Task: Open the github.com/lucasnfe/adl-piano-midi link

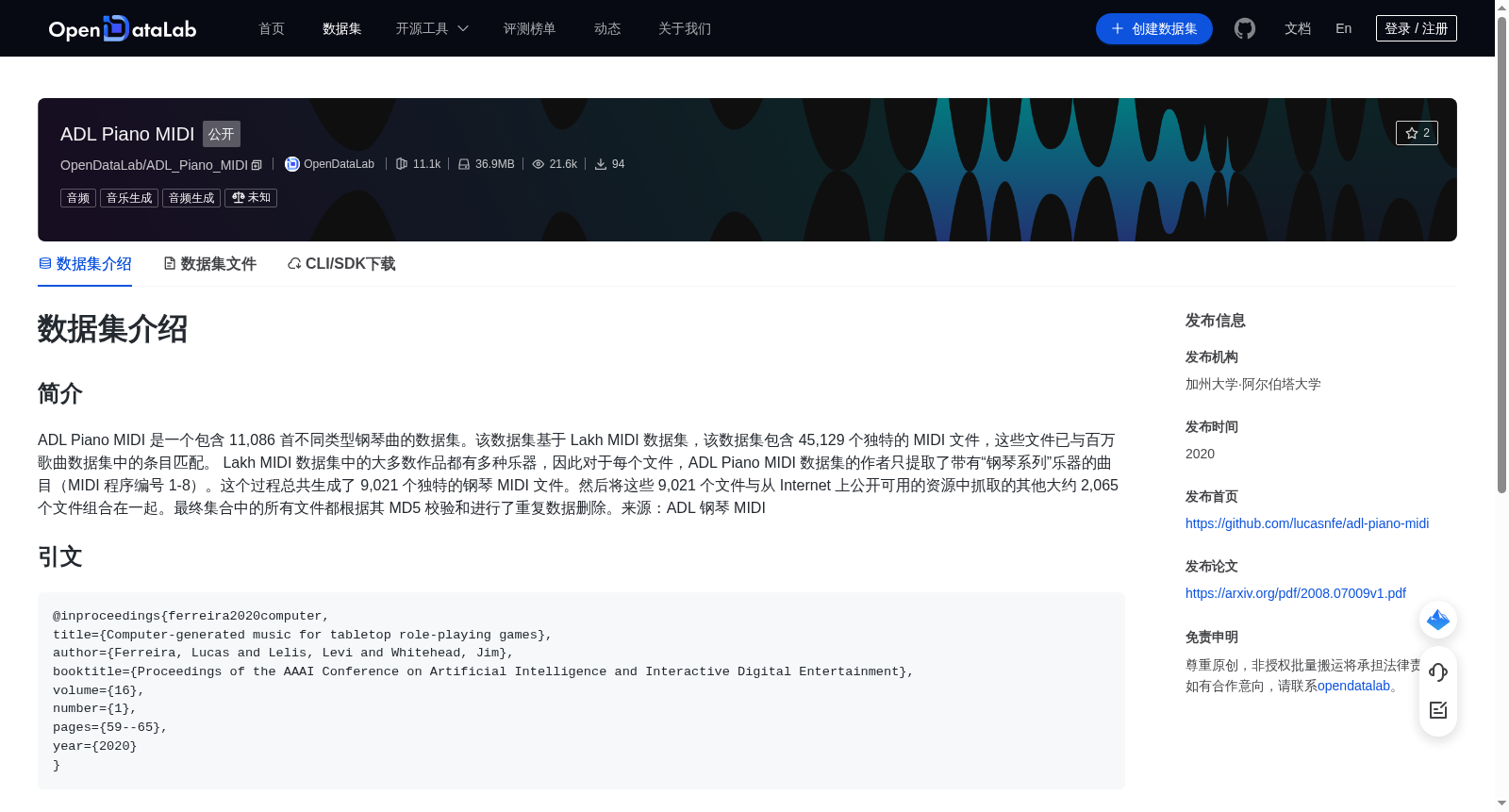Action: (x=1307, y=523)
